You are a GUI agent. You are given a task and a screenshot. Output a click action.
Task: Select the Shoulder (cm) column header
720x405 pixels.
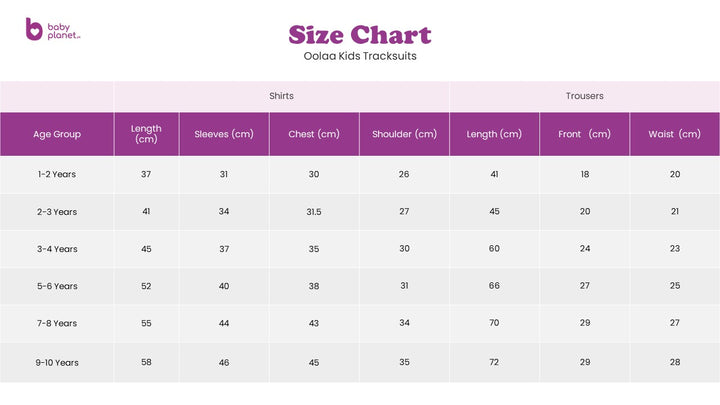click(x=404, y=134)
